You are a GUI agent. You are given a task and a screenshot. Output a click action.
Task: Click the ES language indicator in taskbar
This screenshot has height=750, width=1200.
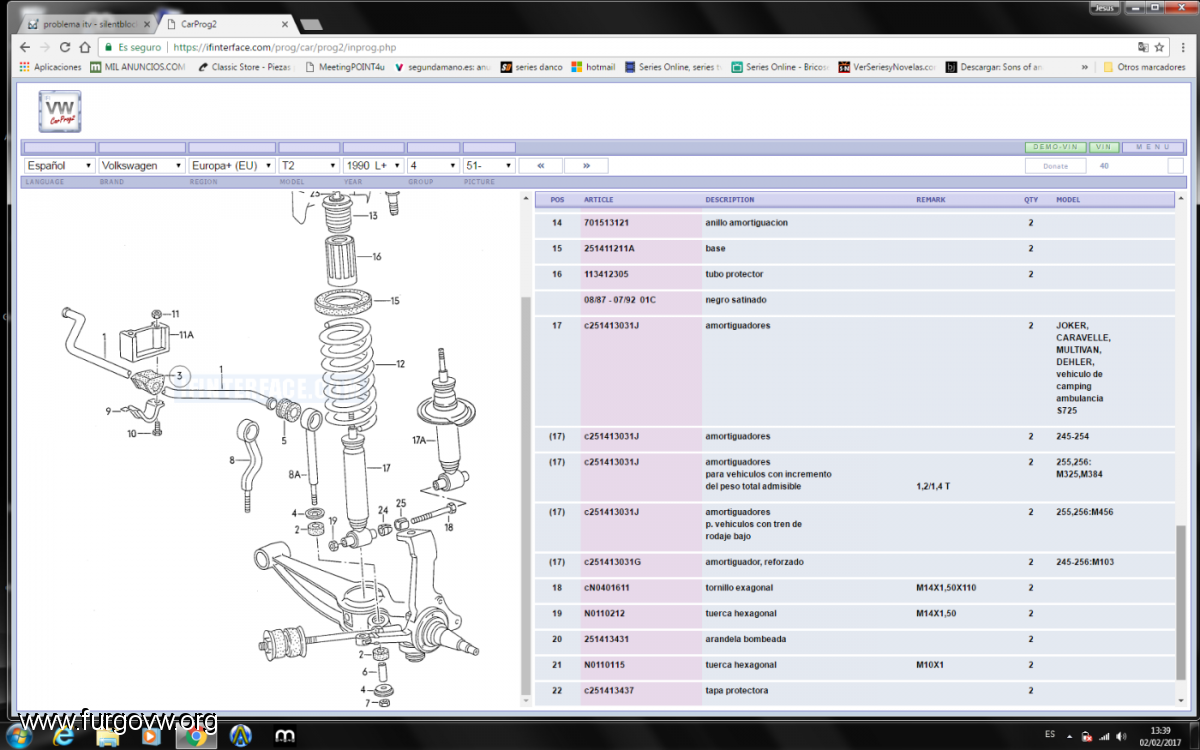coord(1050,734)
